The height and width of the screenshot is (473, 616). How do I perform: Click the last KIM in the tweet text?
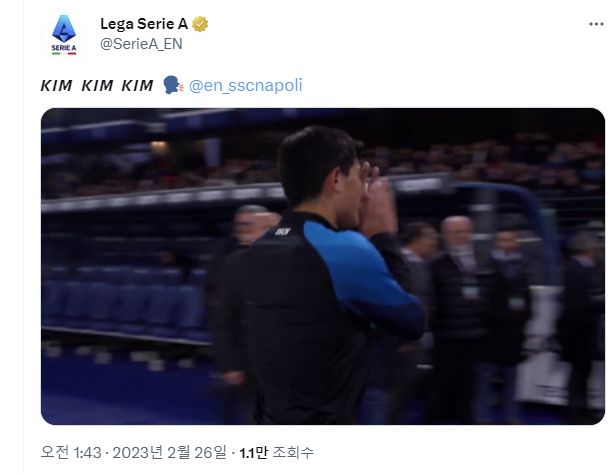tap(138, 86)
